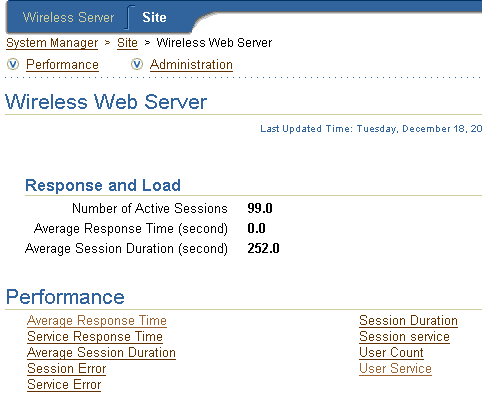Click the Last Updated Time text

pos(371,129)
